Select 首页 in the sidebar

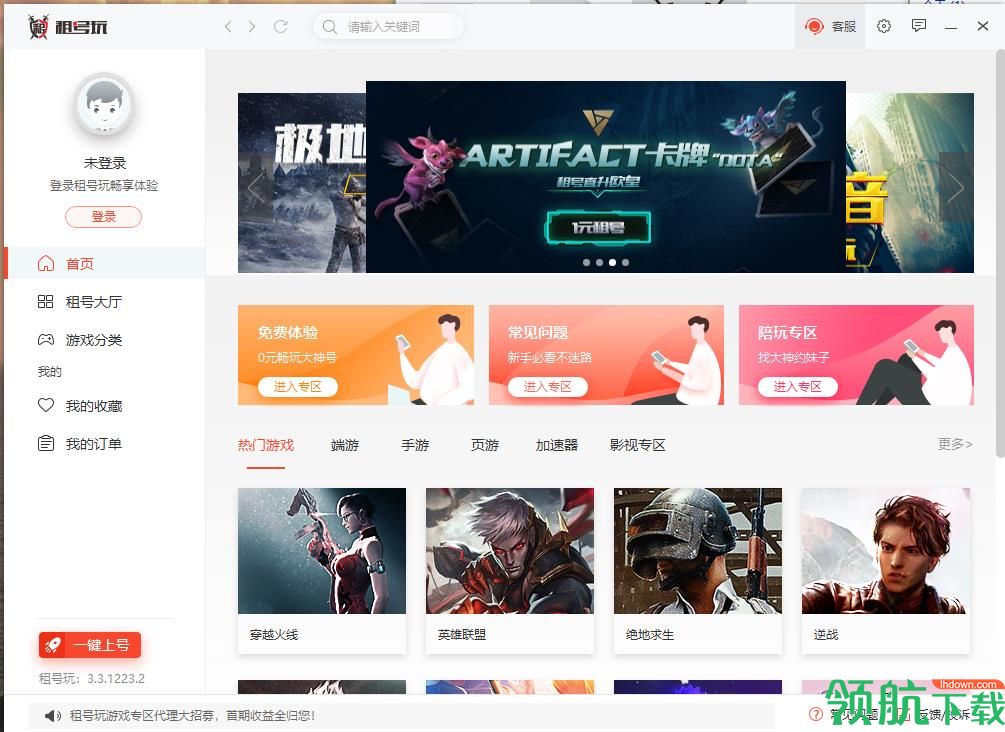tap(105, 263)
